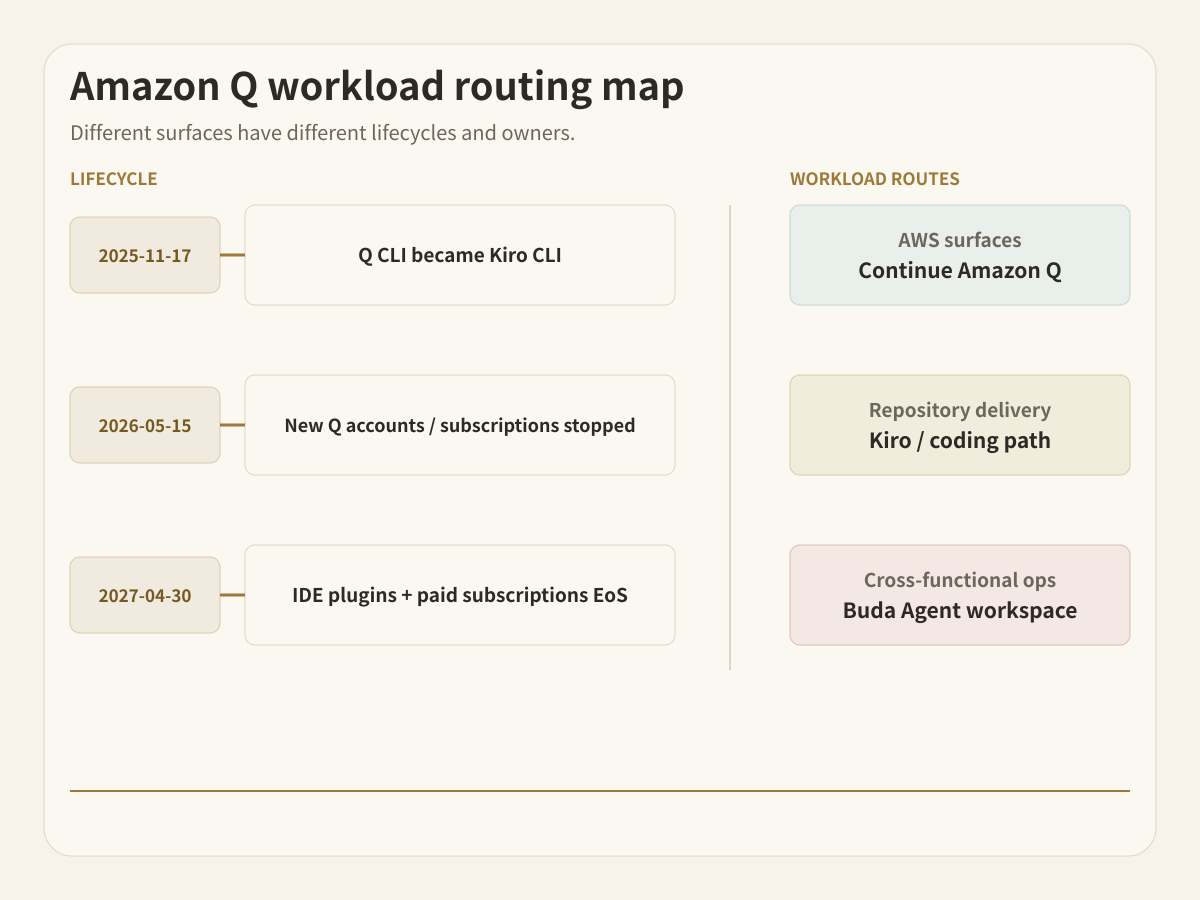Click the "Amazon Q workload routing map" title
The height and width of the screenshot is (900, 1200).
click(377, 87)
